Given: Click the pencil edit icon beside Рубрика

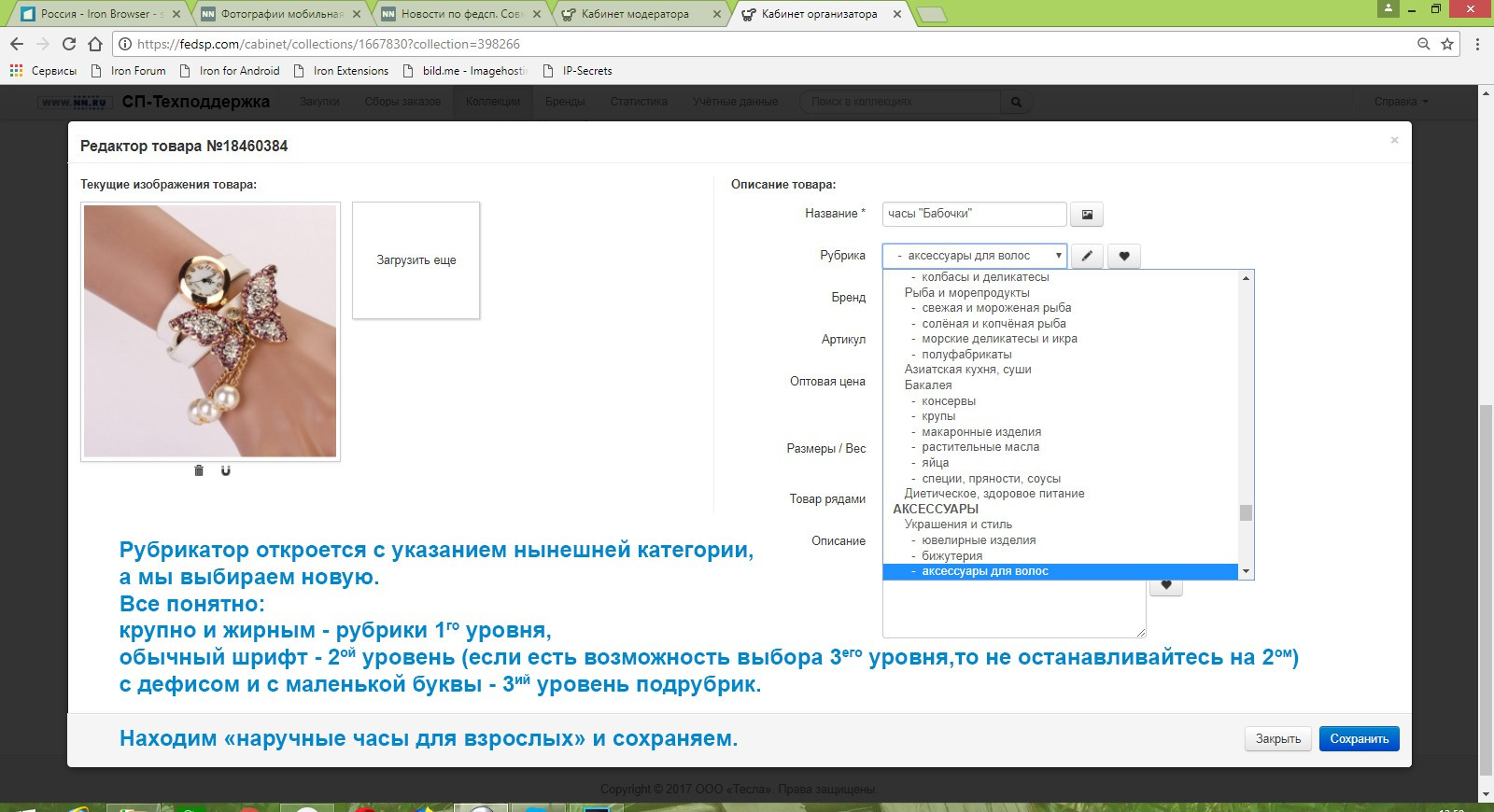Looking at the screenshot, I should [x=1087, y=257].
